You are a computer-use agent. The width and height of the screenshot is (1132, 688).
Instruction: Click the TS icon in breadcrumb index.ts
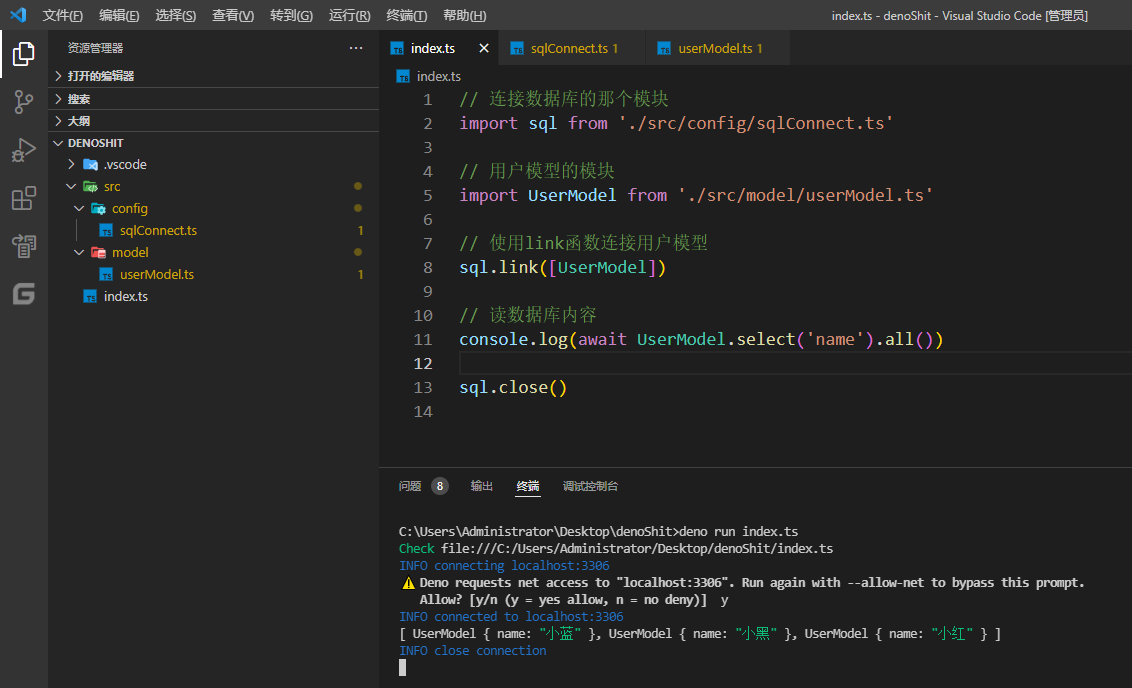403,77
